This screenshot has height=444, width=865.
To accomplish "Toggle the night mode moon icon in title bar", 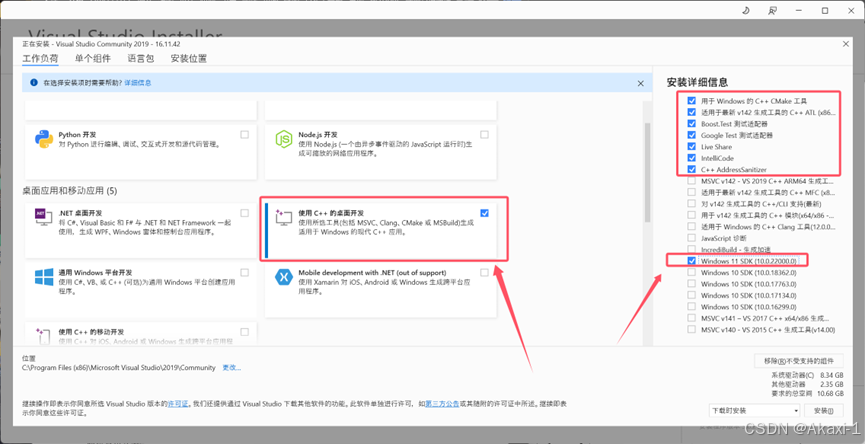I will pos(745,10).
